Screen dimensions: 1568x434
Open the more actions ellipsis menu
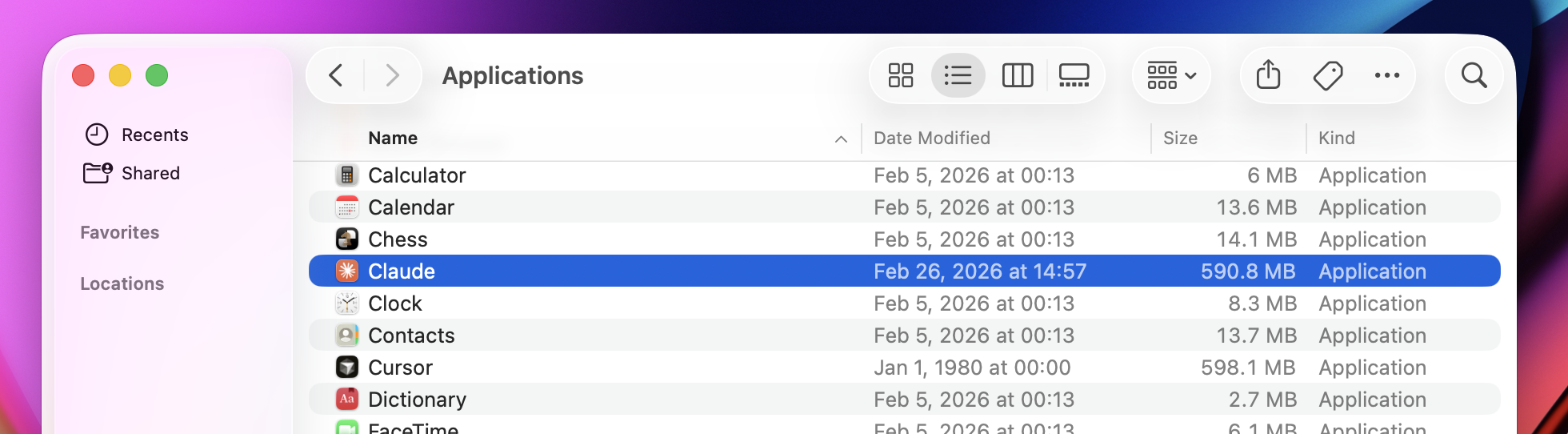tap(1387, 75)
